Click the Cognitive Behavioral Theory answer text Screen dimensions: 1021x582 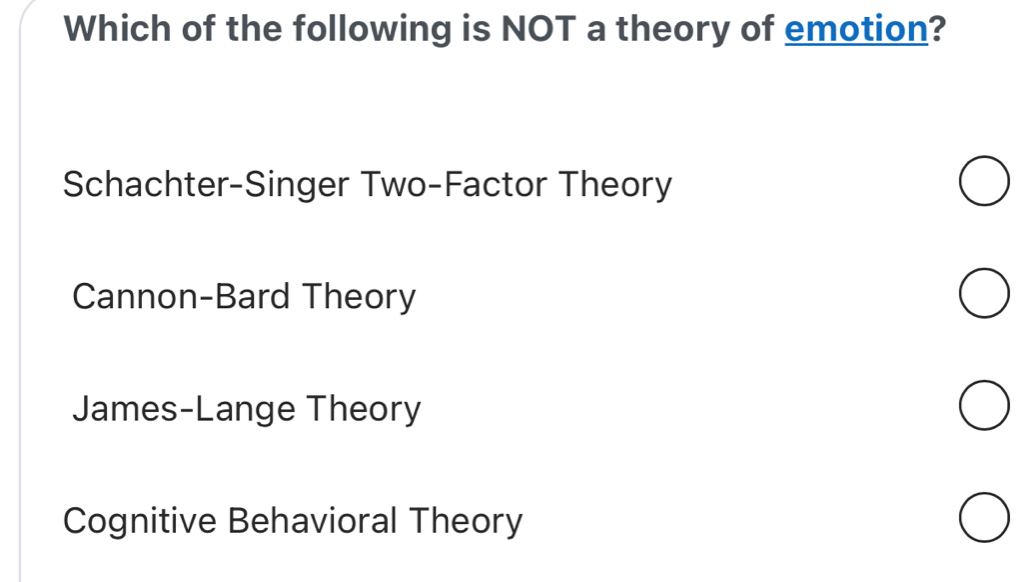292,521
